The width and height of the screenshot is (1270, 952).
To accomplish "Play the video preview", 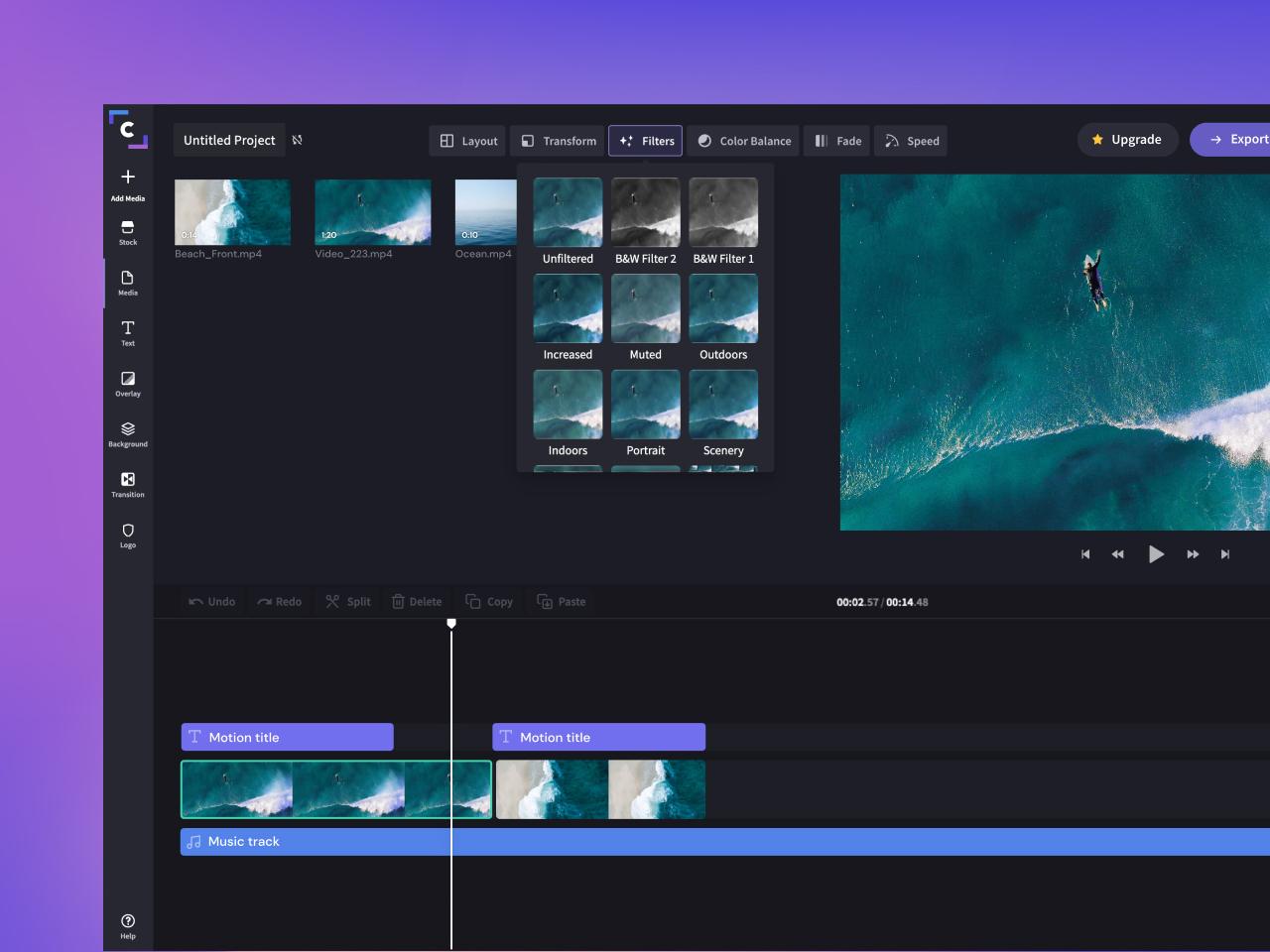I will 1156,554.
